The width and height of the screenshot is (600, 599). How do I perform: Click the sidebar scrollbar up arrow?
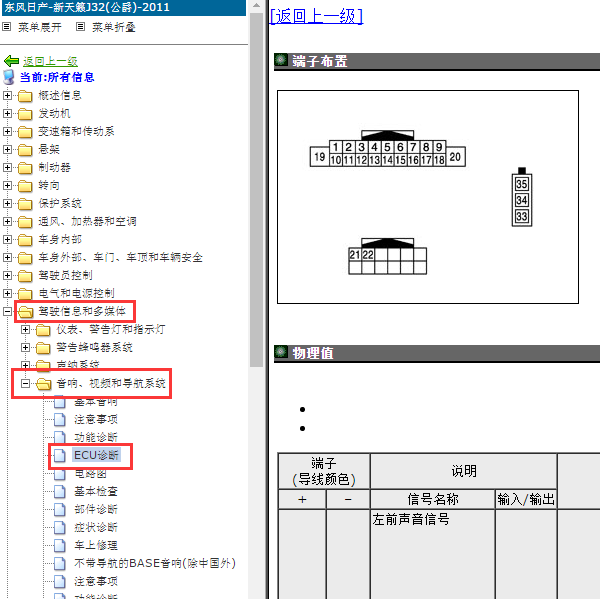[256, 5]
